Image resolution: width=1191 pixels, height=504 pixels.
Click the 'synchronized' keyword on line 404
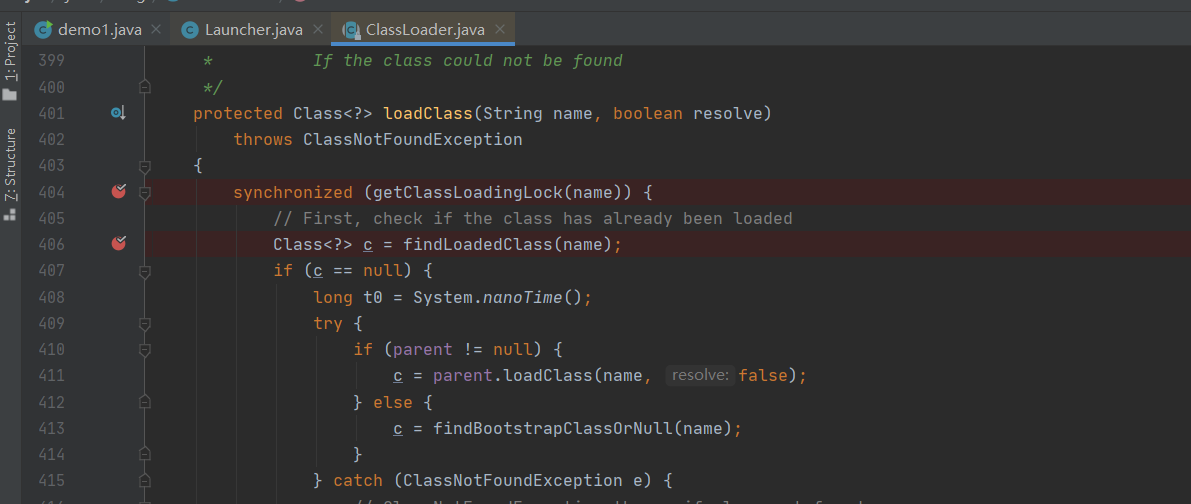click(x=293, y=193)
